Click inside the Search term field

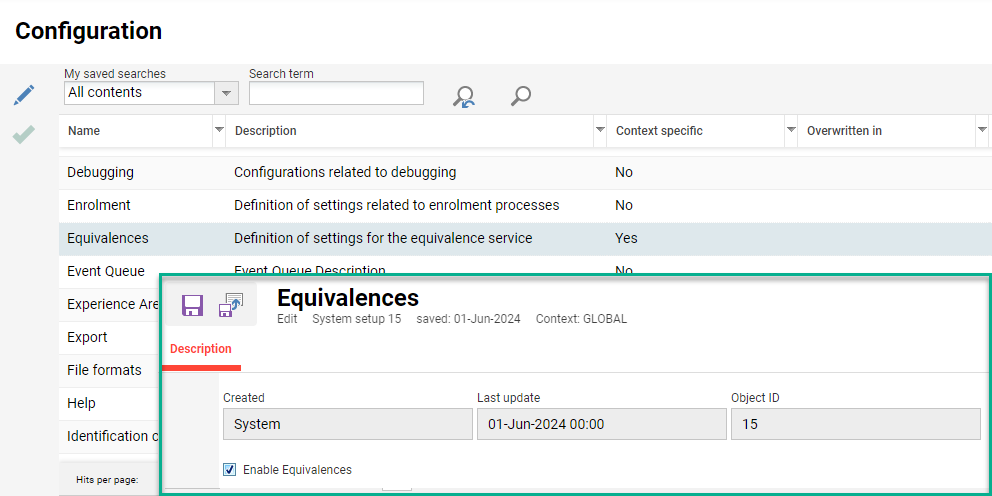point(336,93)
